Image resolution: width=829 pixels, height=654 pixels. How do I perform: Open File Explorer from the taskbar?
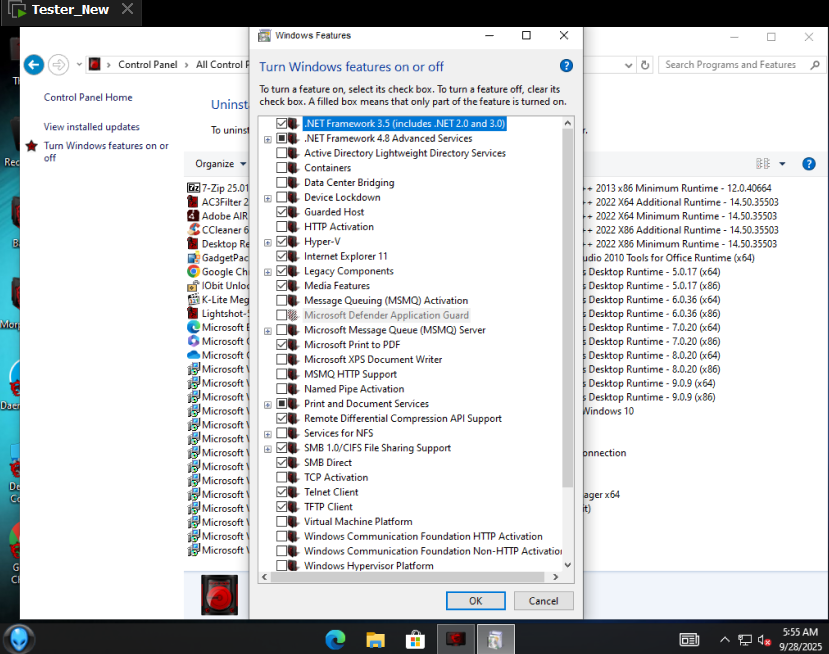[x=375, y=640]
